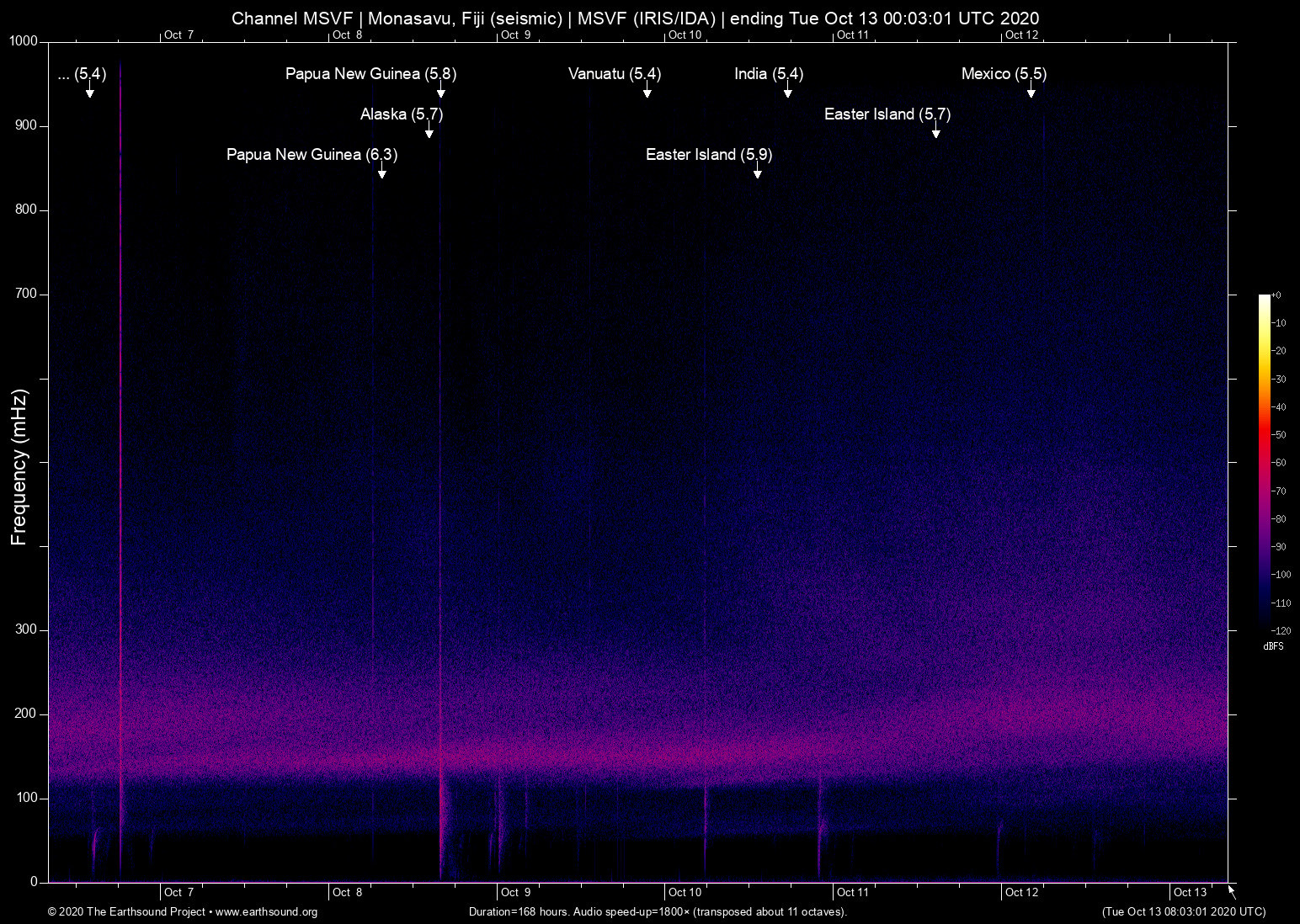Image resolution: width=1300 pixels, height=924 pixels.
Task: Select the truncated '... (5.4)' event label
Action: pyautogui.click(x=82, y=74)
